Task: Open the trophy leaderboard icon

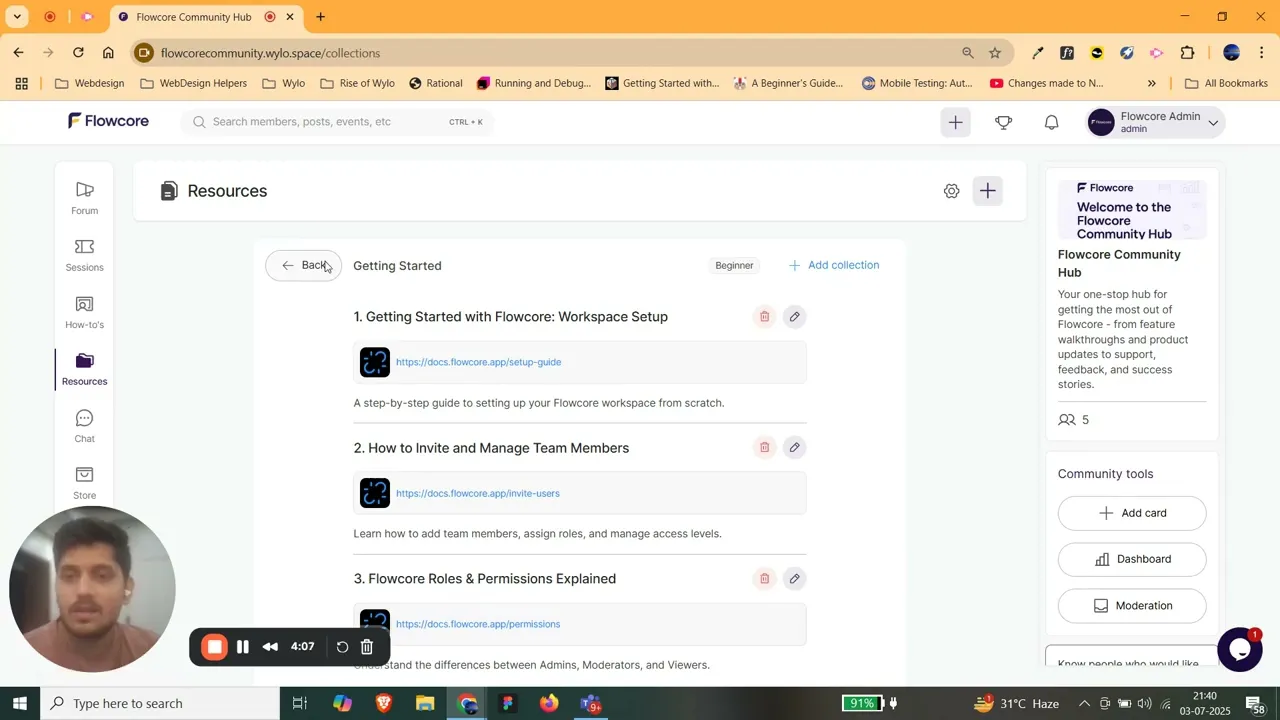Action: (x=1003, y=122)
